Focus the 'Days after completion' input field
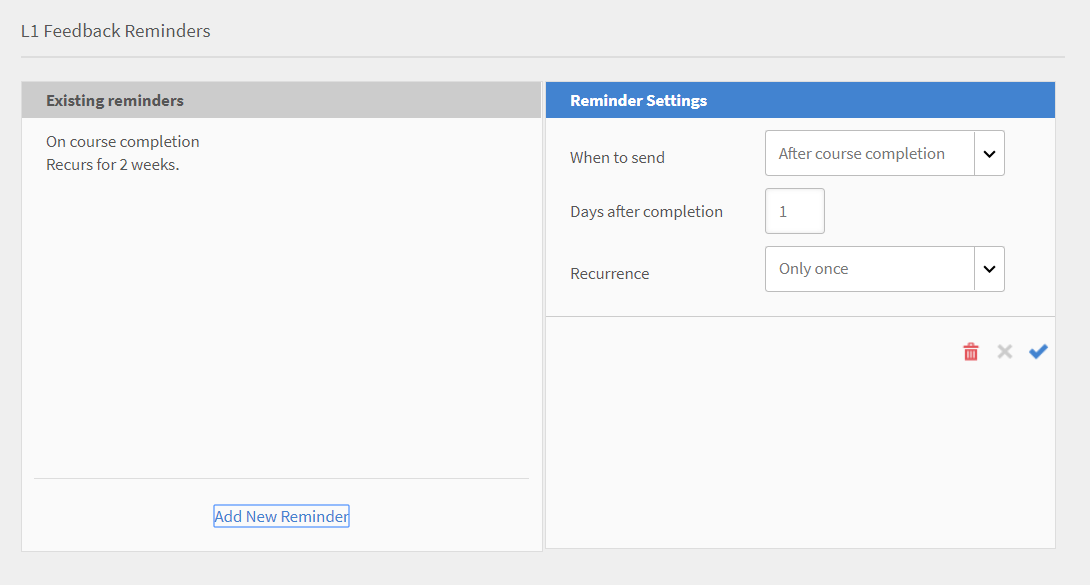1090x585 pixels. coord(794,210)
